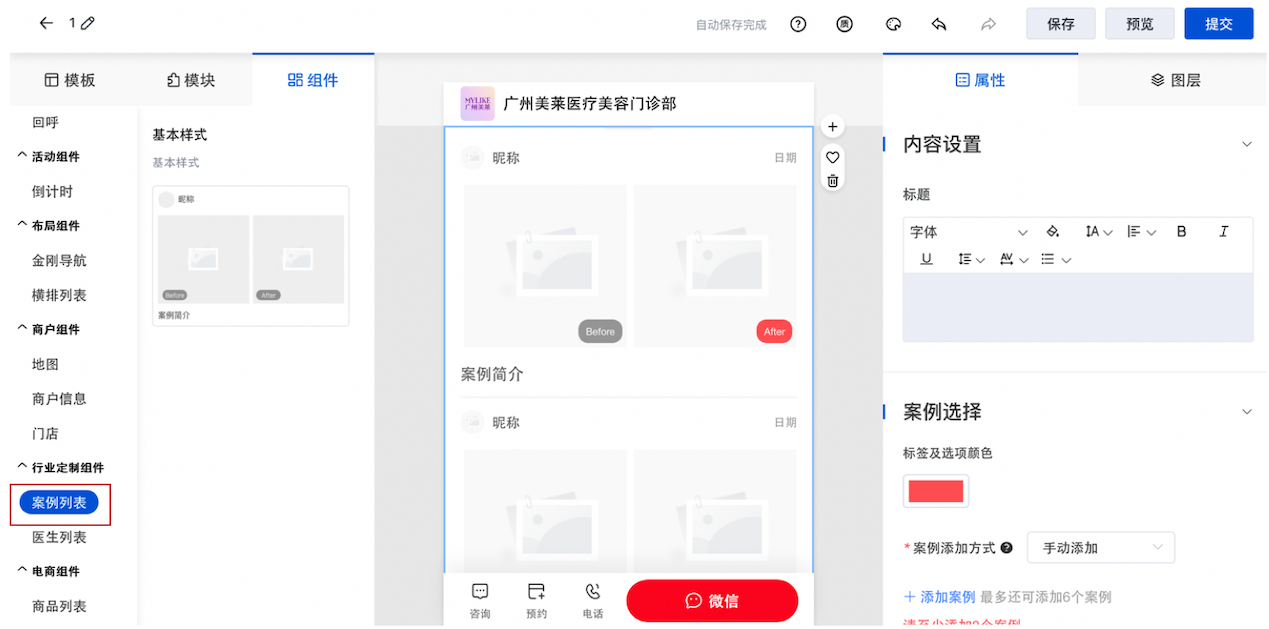The image size is (1269, 629).
Task: Toggle bold formatting in title editor
Action: (x=1181, y=231)
